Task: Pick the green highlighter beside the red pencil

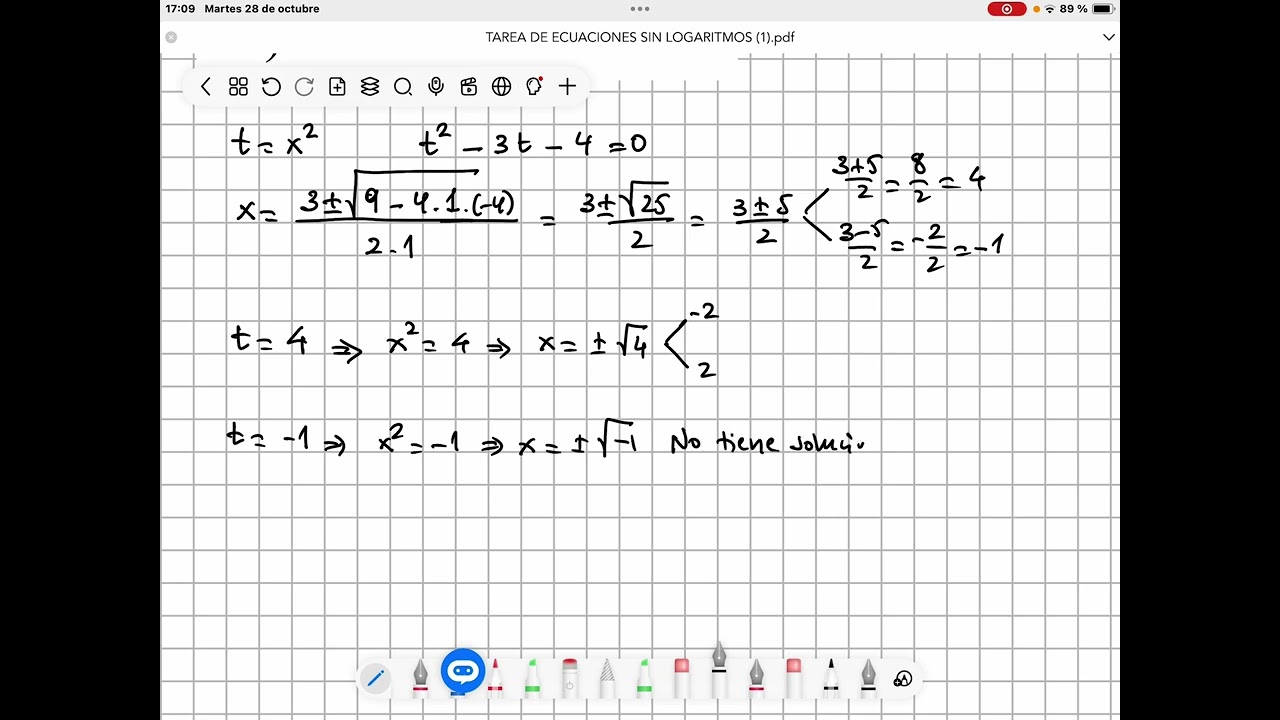Action: [532, 677]
